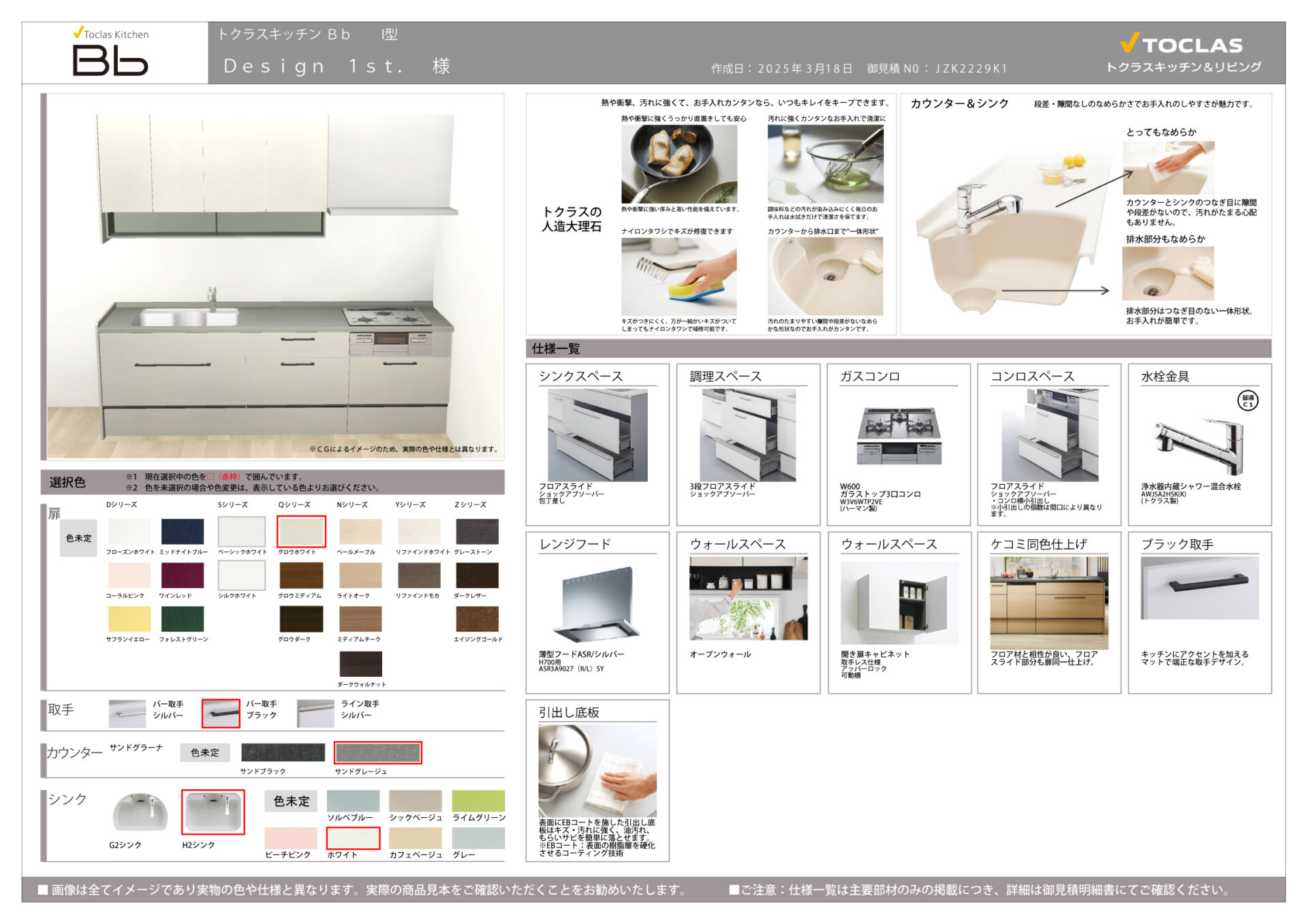The height and width of the screenshot is (924, 1308).
Task: Pick the G2 sink shape
Action: [140, 812]
